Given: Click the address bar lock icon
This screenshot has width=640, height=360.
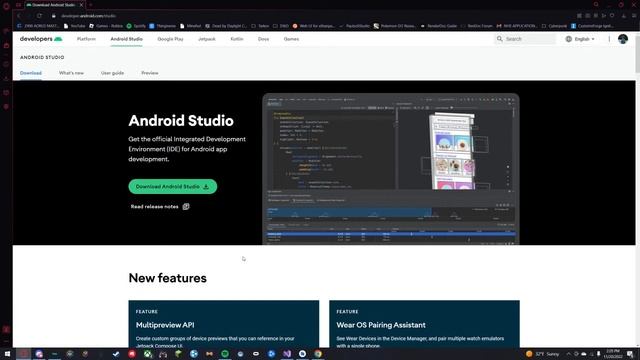Looking at the screenshot, I should (53, 16).
